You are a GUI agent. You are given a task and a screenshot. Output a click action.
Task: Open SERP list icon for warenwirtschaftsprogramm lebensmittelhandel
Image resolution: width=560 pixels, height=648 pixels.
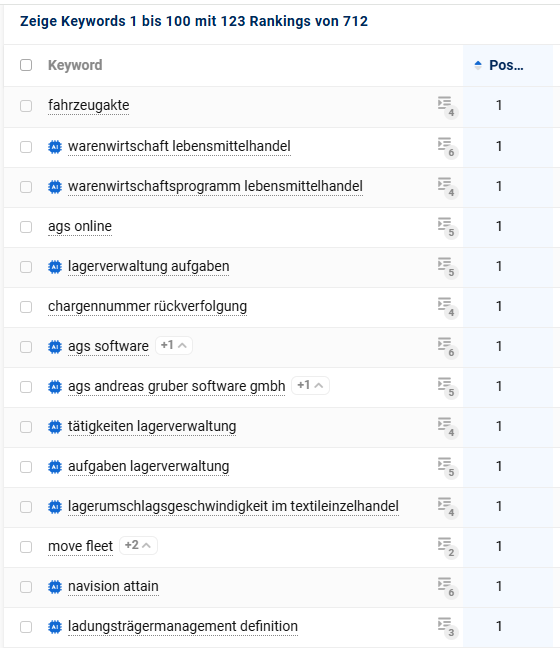coord(447,187)
